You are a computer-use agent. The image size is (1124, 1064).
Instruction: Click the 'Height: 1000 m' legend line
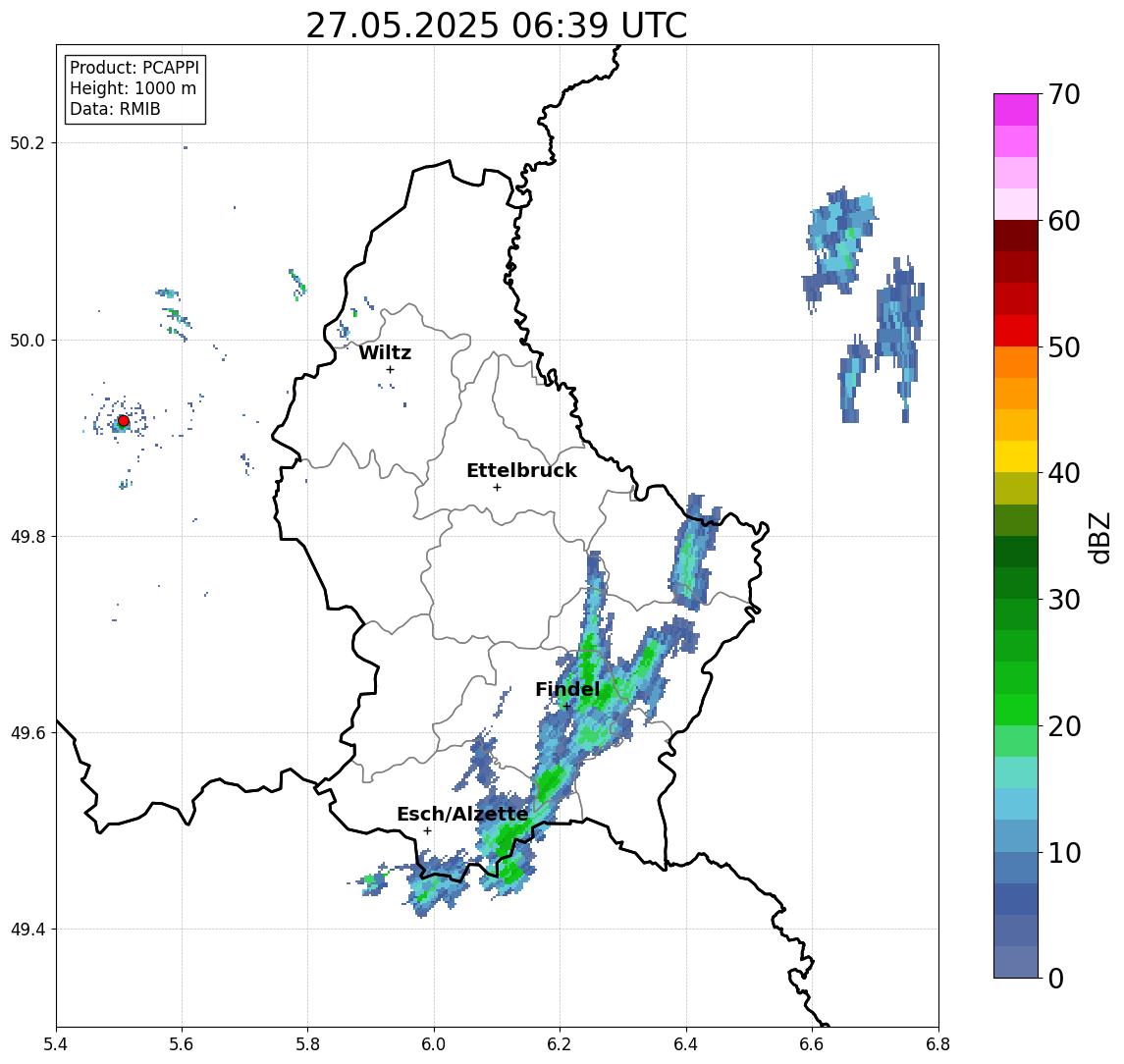click(x=133, y=88)
